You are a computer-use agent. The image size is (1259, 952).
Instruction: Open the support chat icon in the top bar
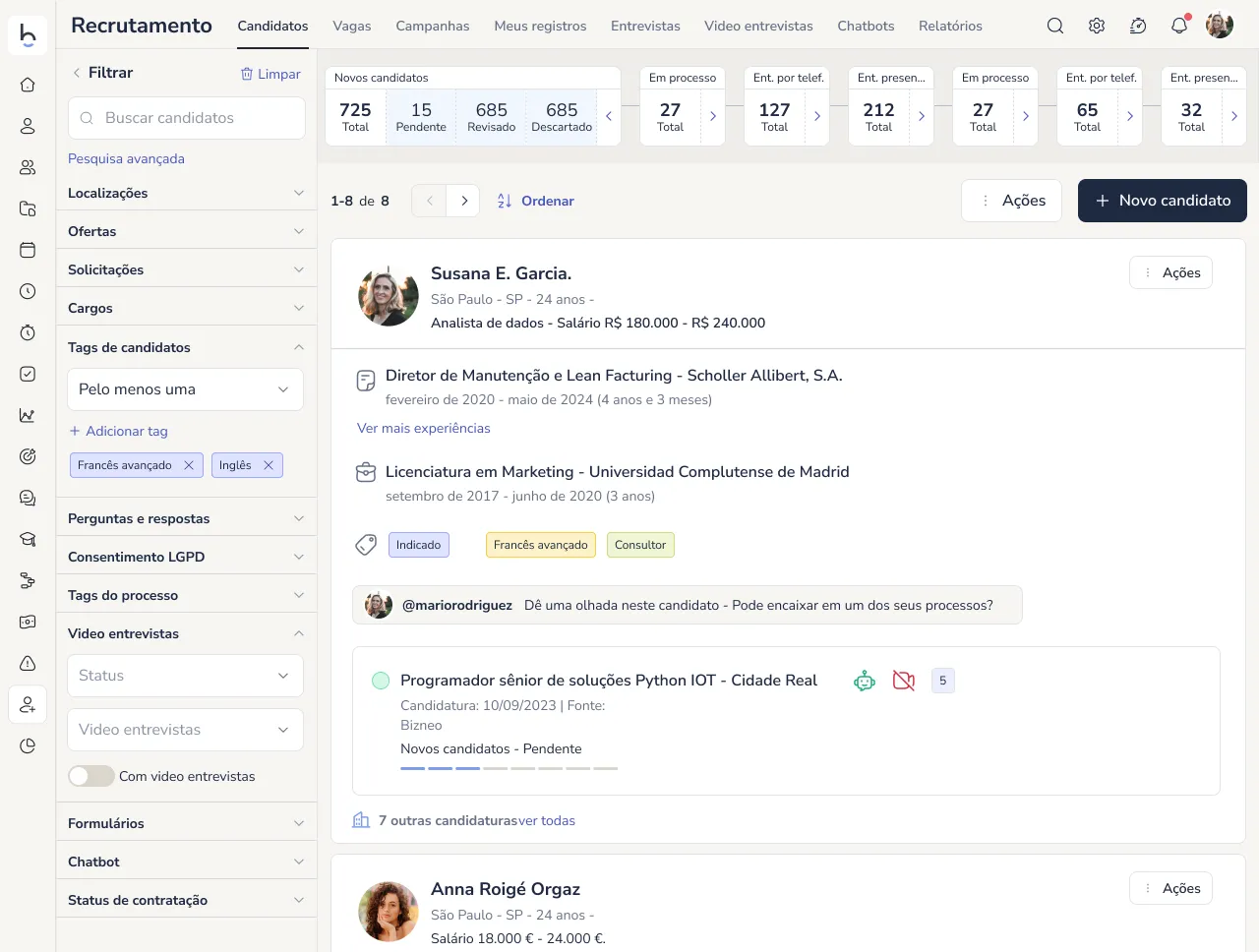(1138, 26)
